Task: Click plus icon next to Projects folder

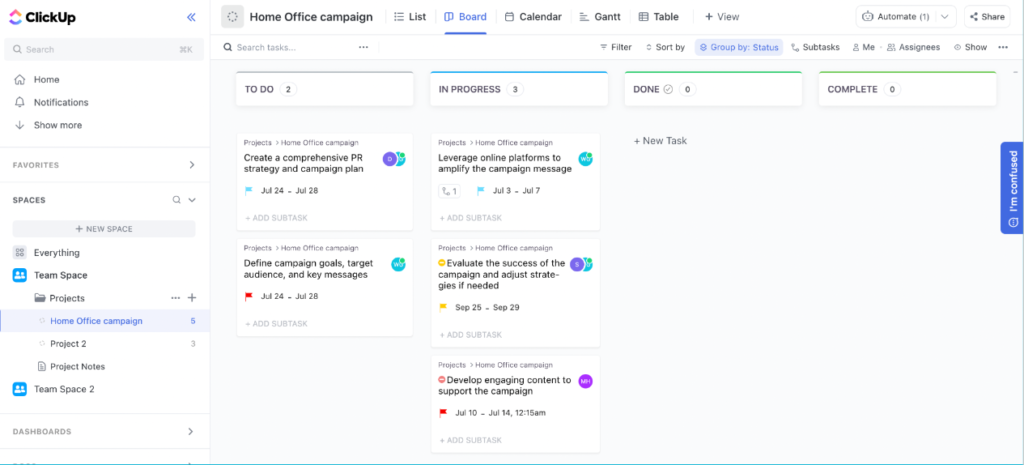Action: [192, 298]
